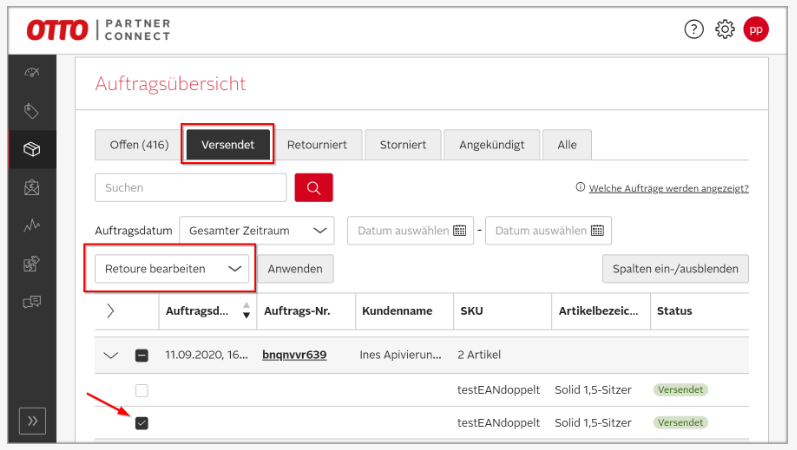Click the 2 Artikel cell
797x450 pixels.
coord(479,355)
